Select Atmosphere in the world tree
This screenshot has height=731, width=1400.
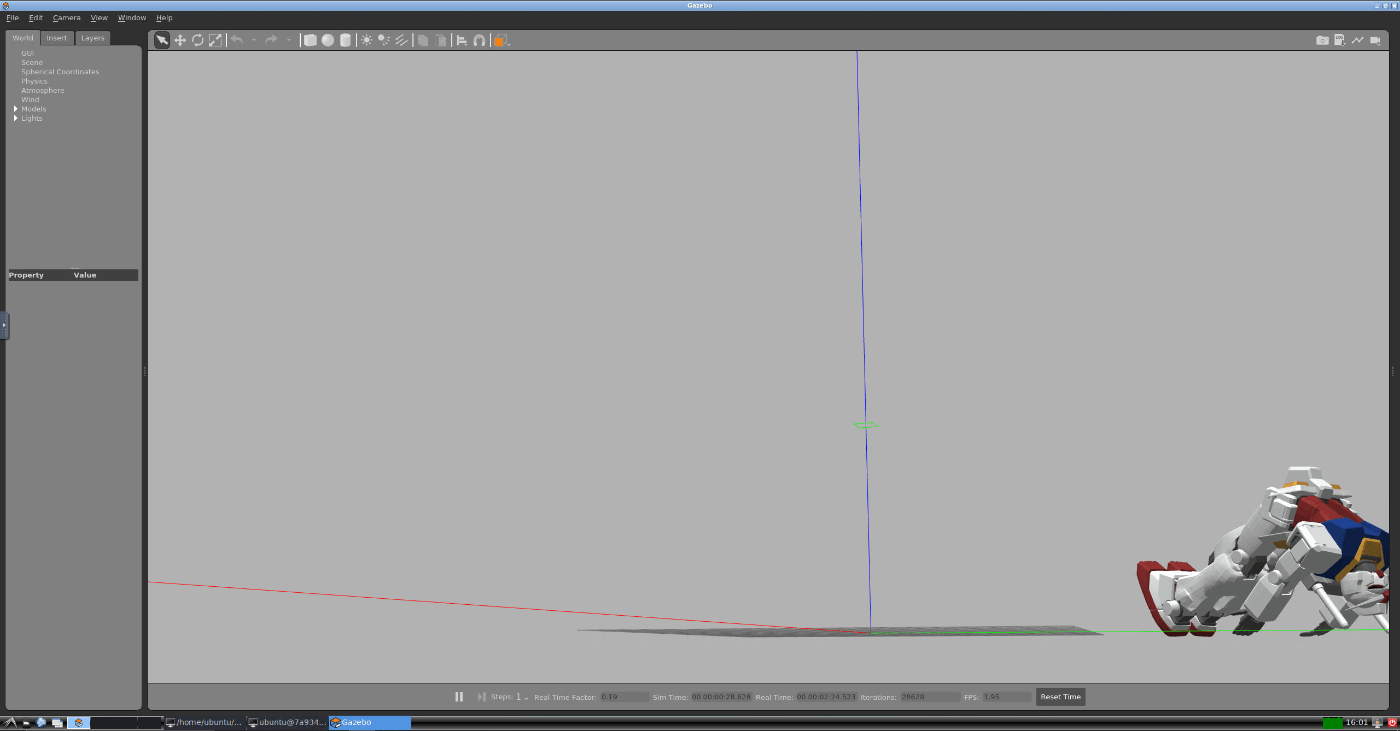[43, 90]
